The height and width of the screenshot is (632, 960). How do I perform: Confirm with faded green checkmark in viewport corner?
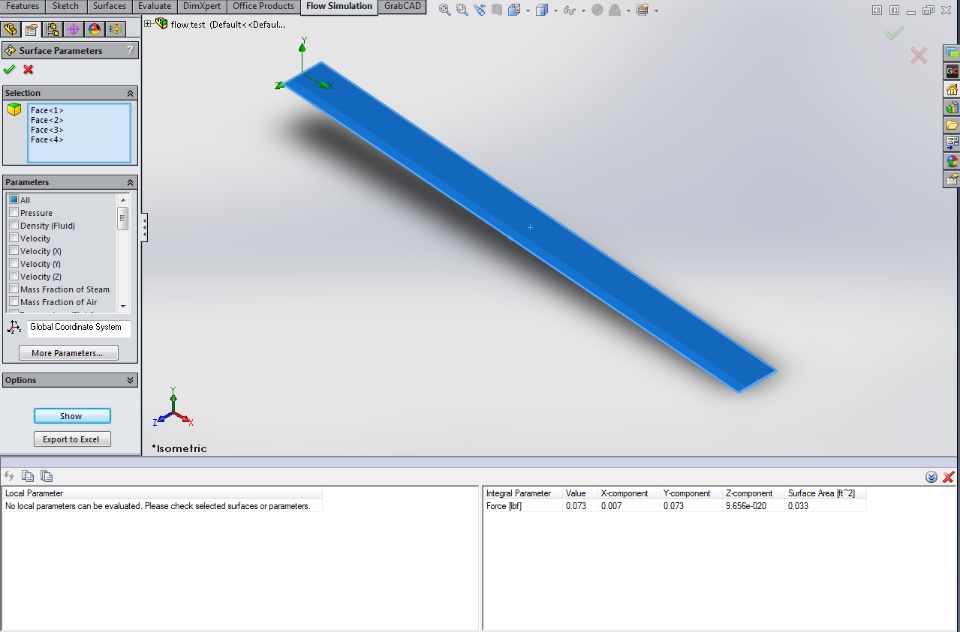pyautogui.click(x=894, y=32)
